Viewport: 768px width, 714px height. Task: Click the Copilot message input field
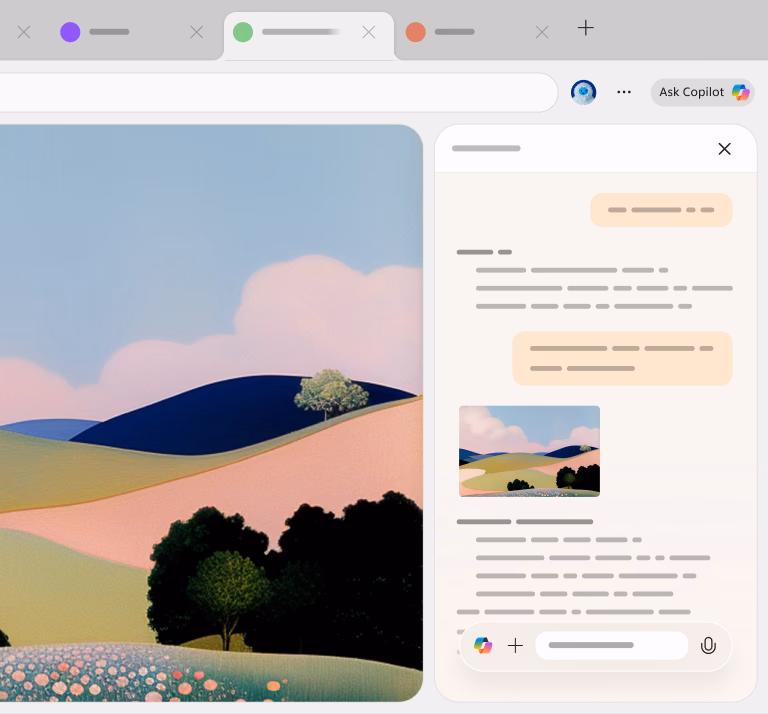point(610,646)
